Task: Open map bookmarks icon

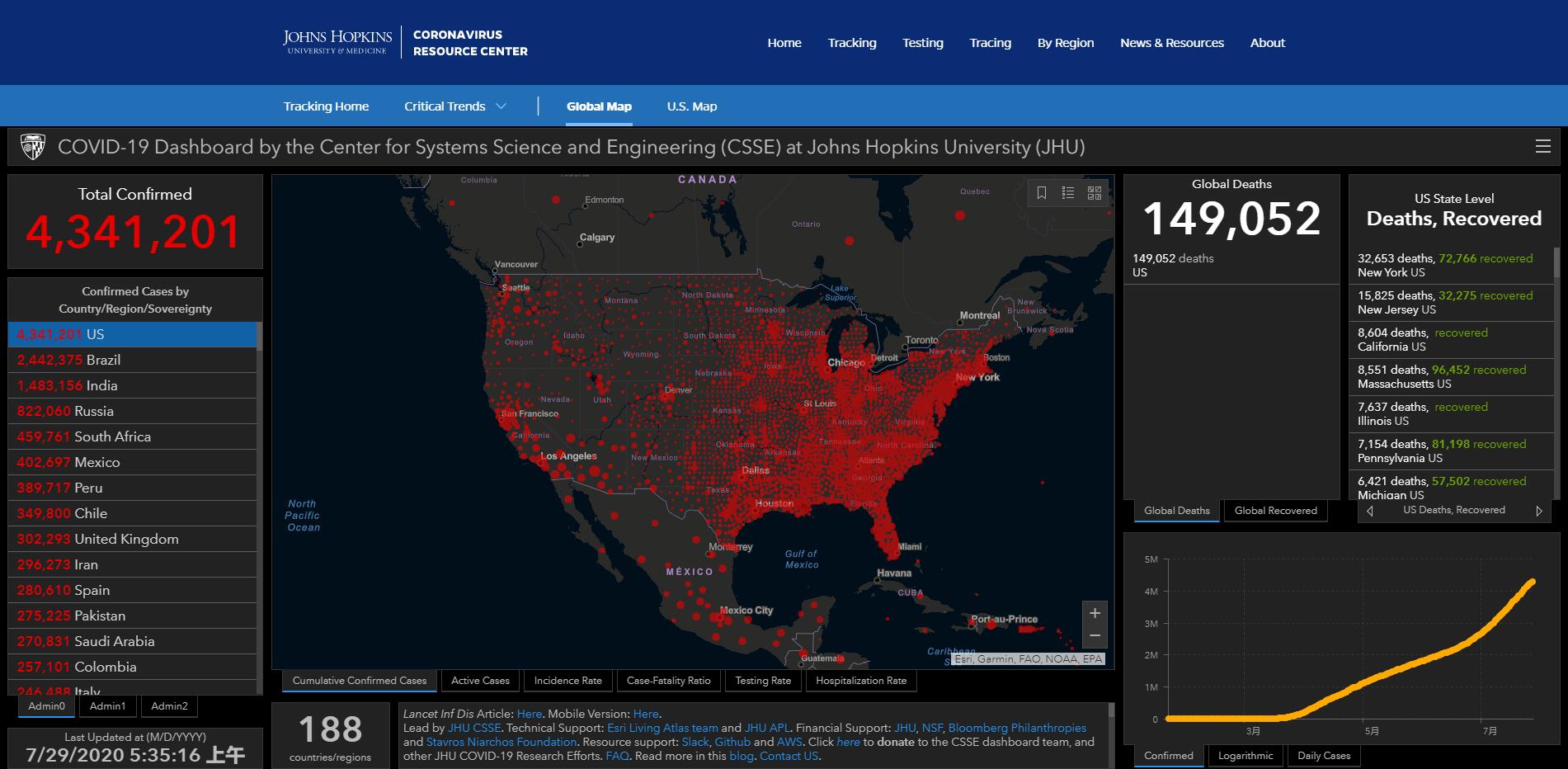Action: (x=1042, y=193)
